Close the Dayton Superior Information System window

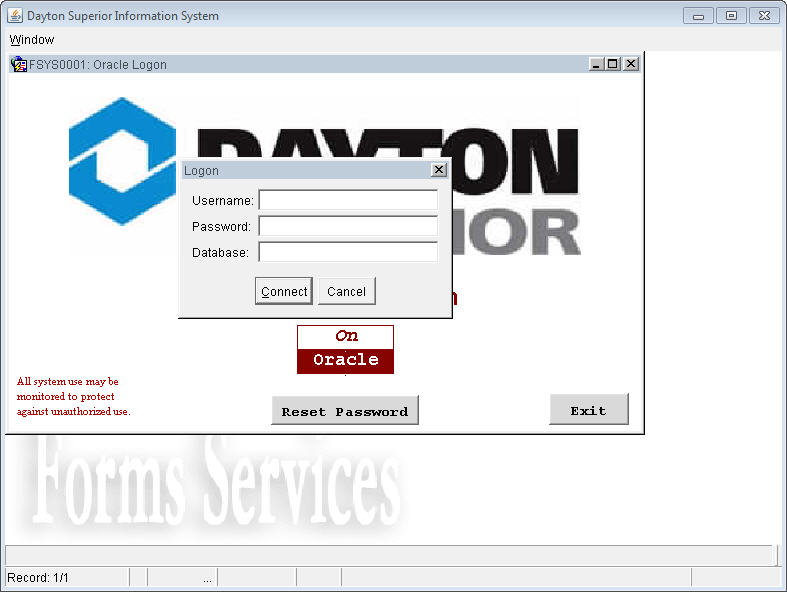764,15
